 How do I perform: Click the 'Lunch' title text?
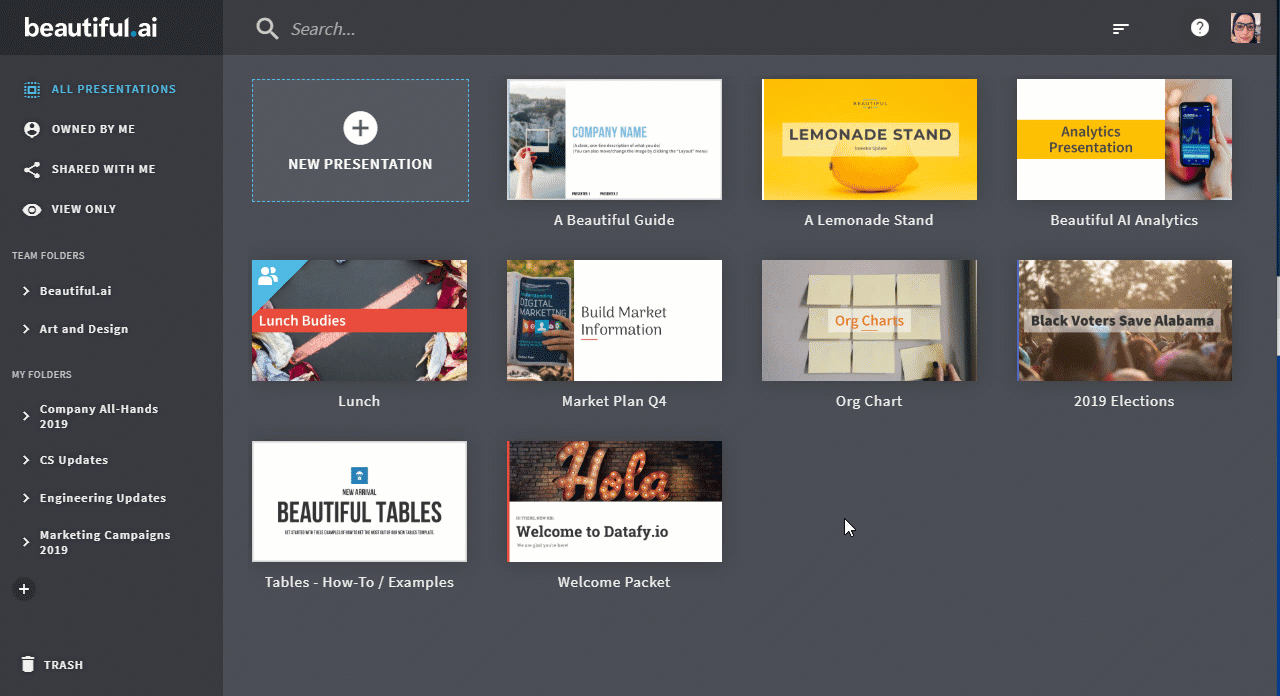click(x=359, y=401)
